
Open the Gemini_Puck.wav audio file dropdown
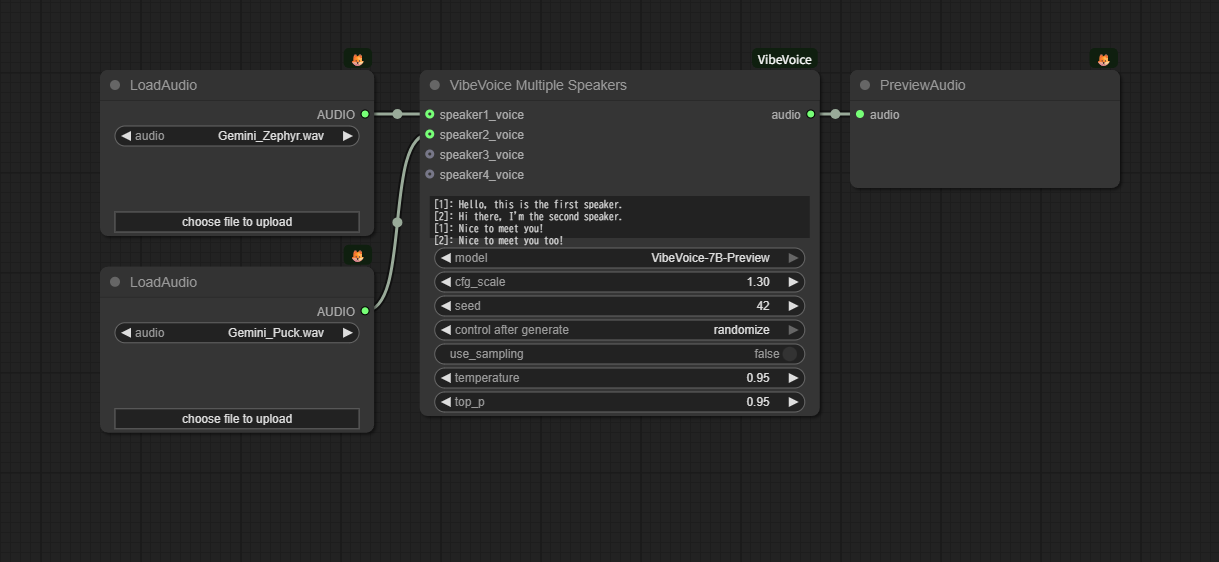pos(237,333)
